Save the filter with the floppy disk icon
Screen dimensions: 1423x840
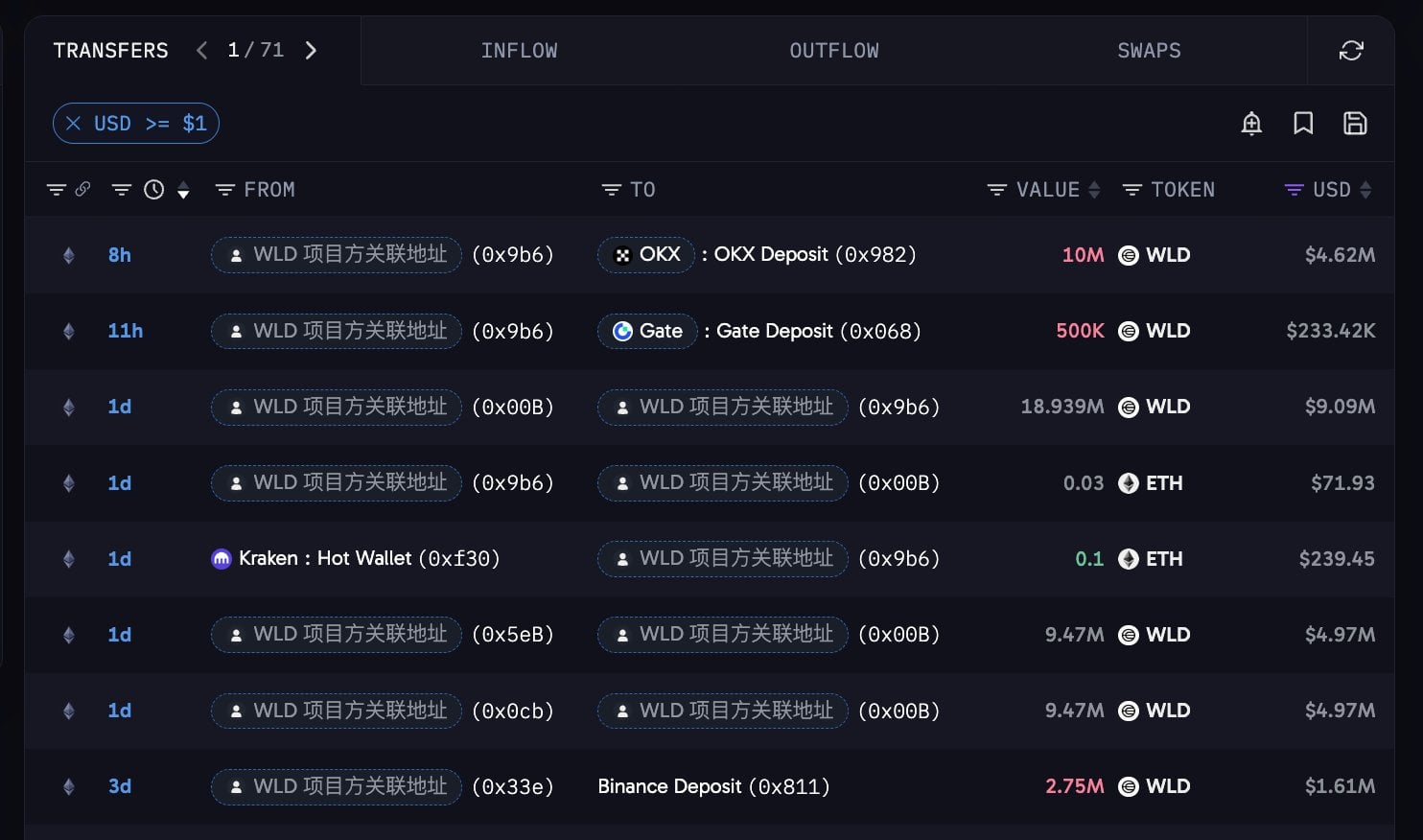[1355, 123]
